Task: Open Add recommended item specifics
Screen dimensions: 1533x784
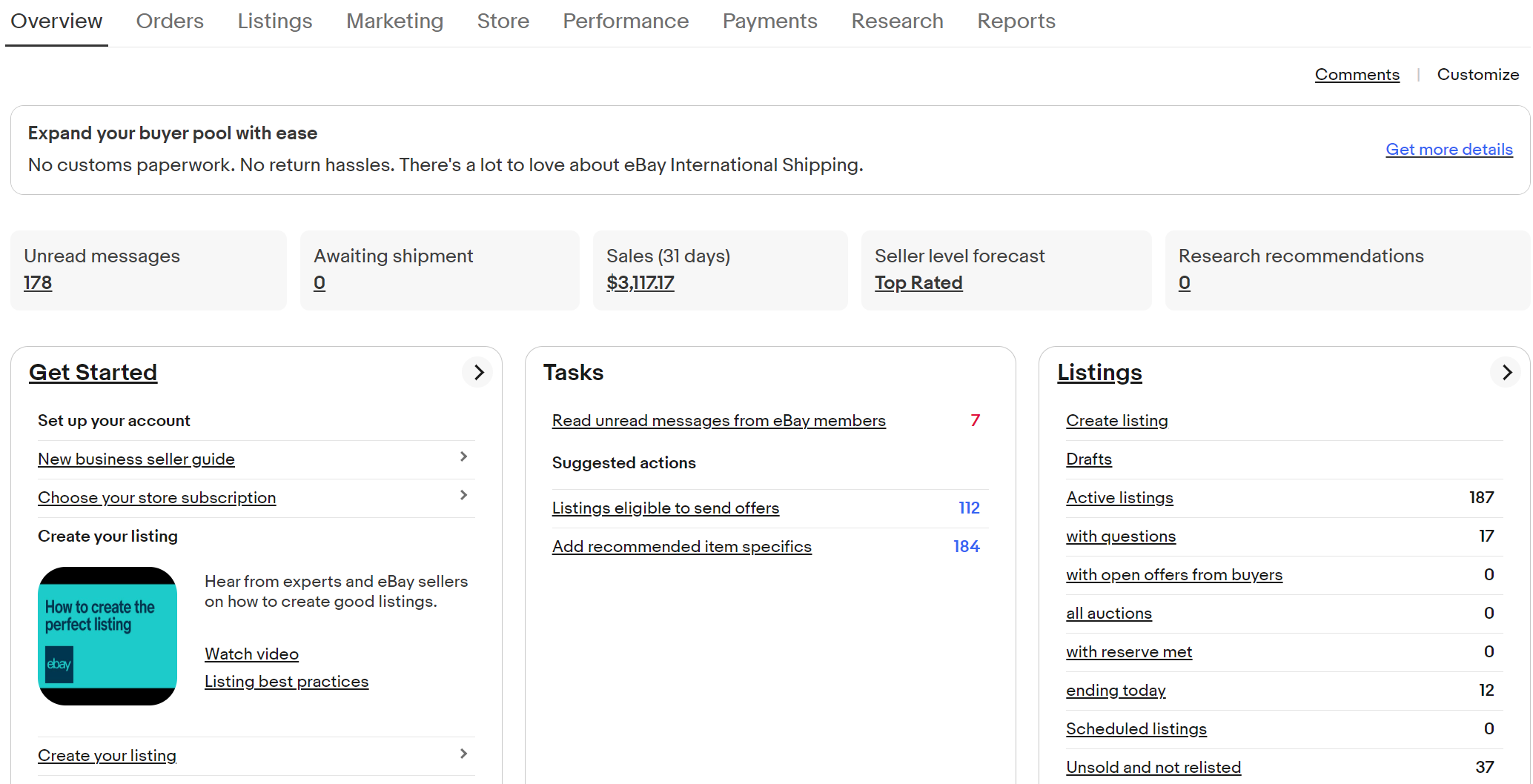Action: pos(681,547)
